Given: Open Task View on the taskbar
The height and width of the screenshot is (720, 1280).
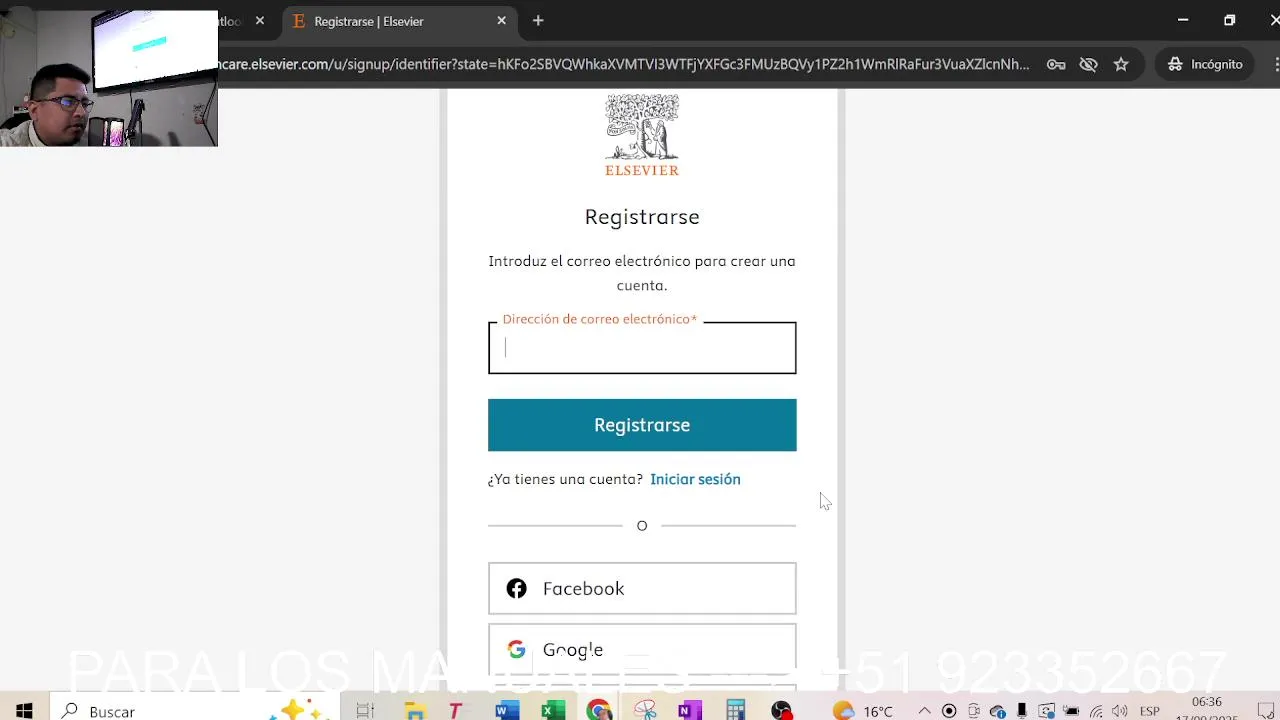Looking at the screenshot, I should click(365, 711).
